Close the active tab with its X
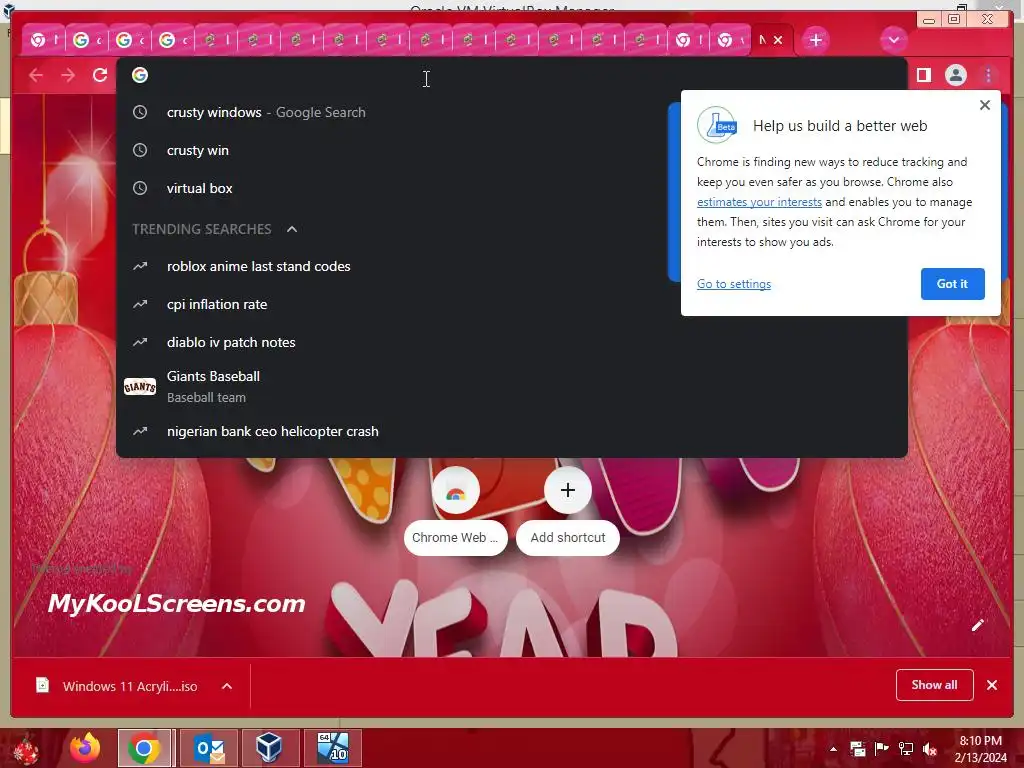Screen dimensions: 1024x768 click(x=778, y=40)
